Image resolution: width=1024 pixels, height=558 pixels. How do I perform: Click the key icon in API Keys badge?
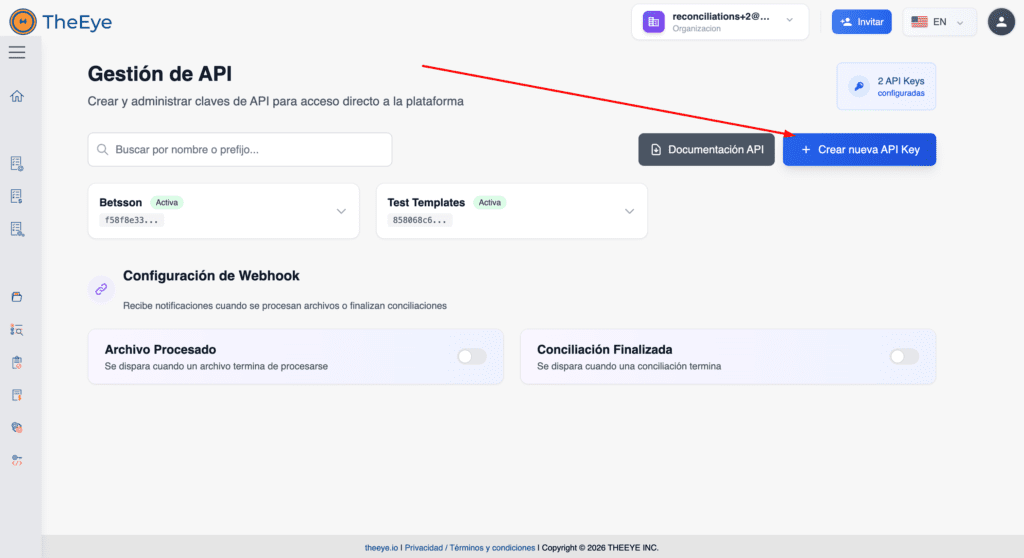tap(858, 86)
